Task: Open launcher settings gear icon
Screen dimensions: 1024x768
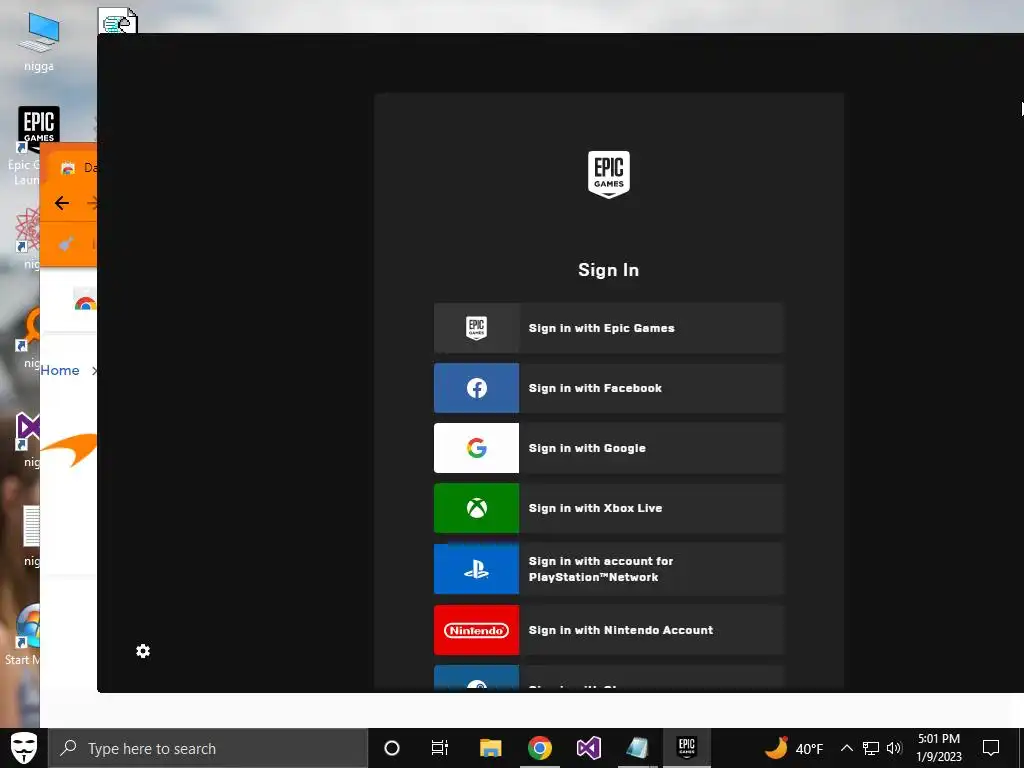Action: click(x=143, y=651)
